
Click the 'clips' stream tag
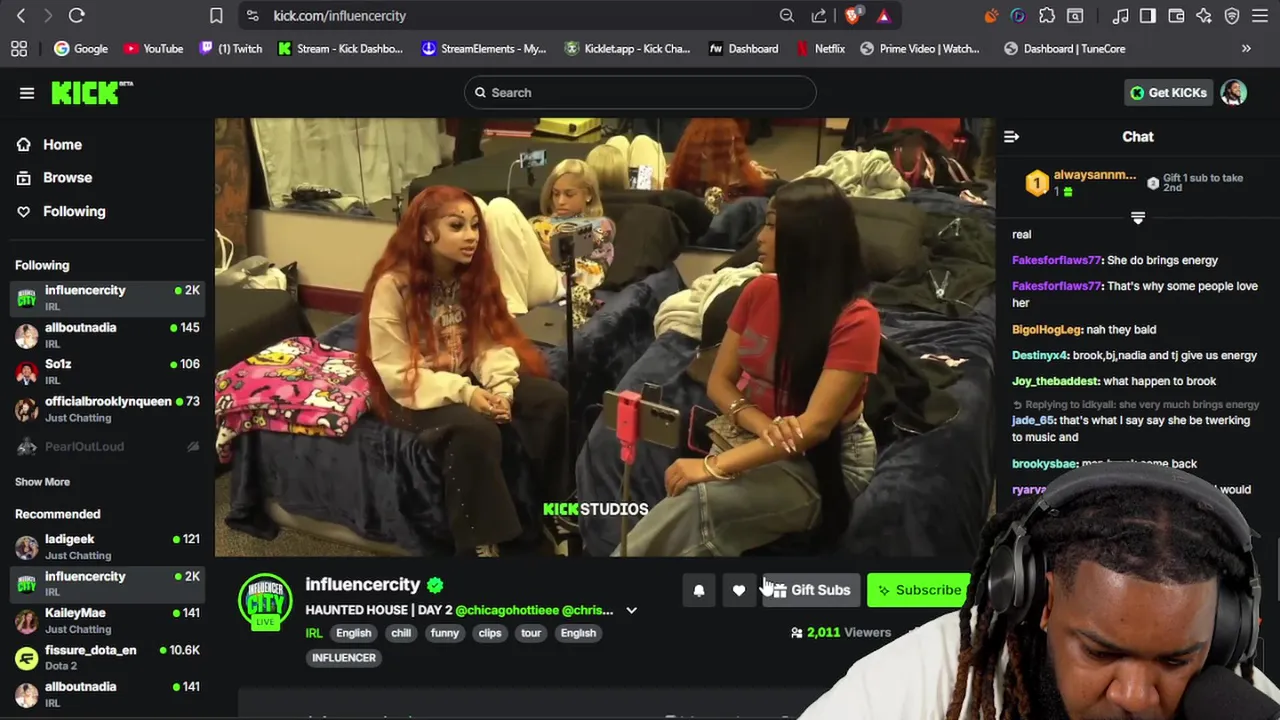pos(490,633)
